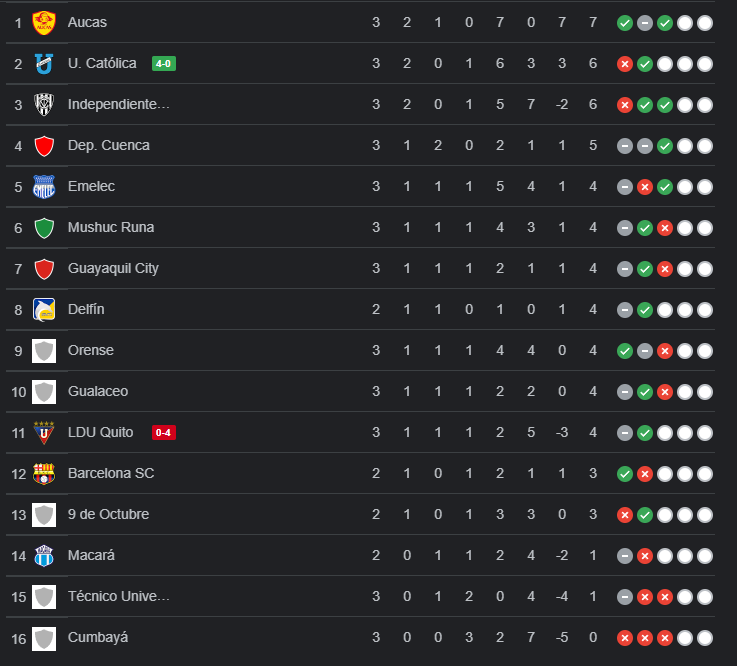Screen dimensions: 737x666
Task: Click the Macará team crest
Action: click(43, 556)
